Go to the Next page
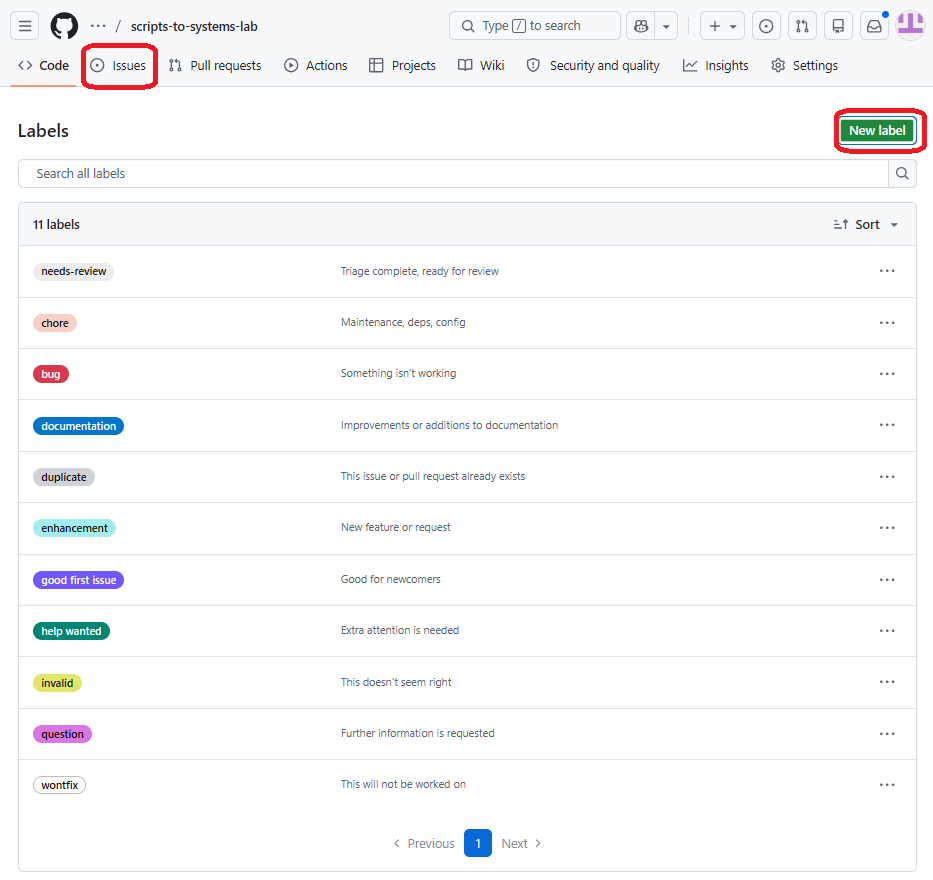The image size is (933, 880). (x=522, y=844)
